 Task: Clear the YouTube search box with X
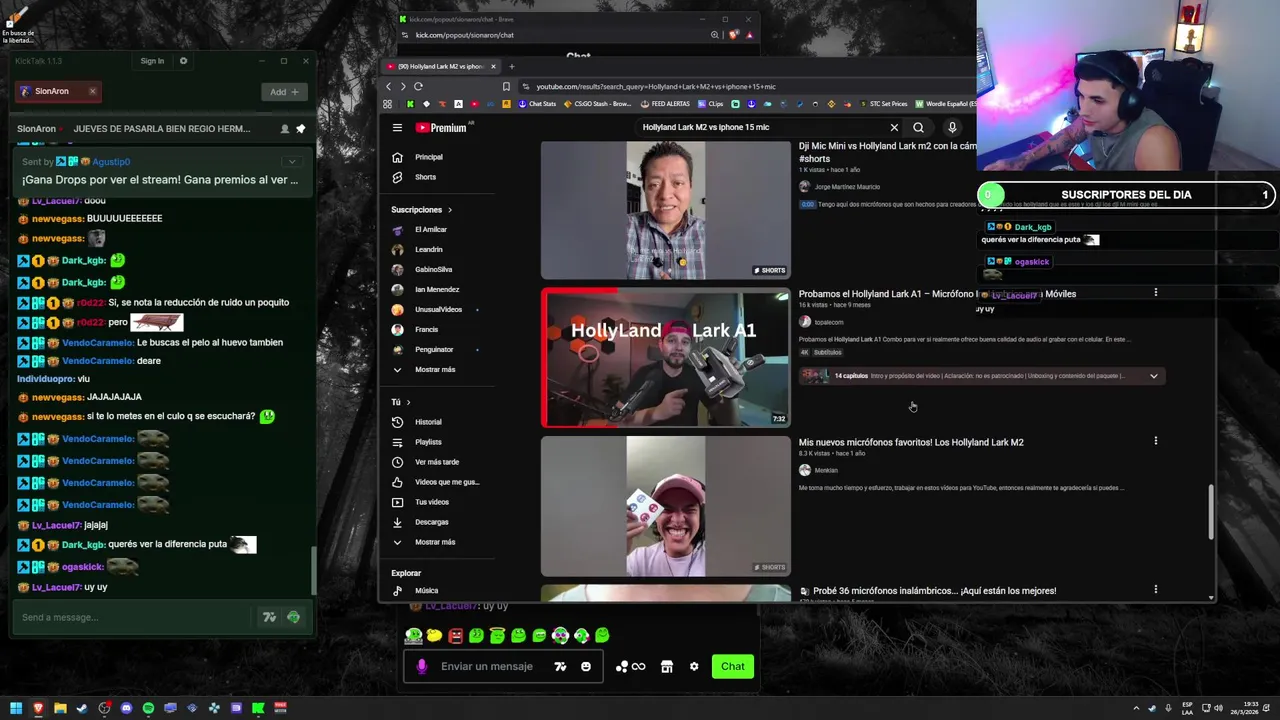click(894, 128)
